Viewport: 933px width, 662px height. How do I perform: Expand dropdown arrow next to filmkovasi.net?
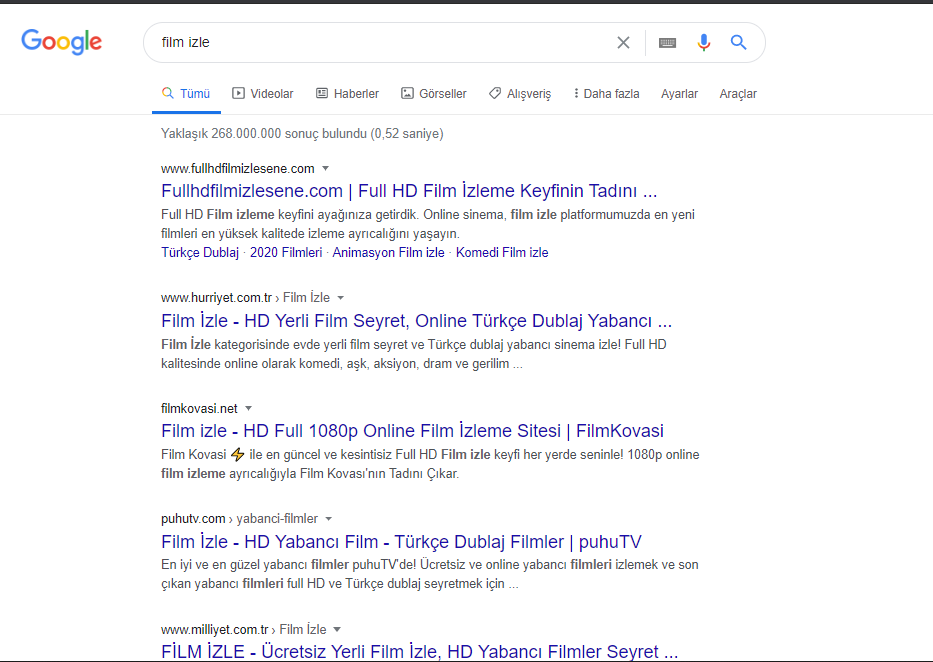click(x=249, y=408)
